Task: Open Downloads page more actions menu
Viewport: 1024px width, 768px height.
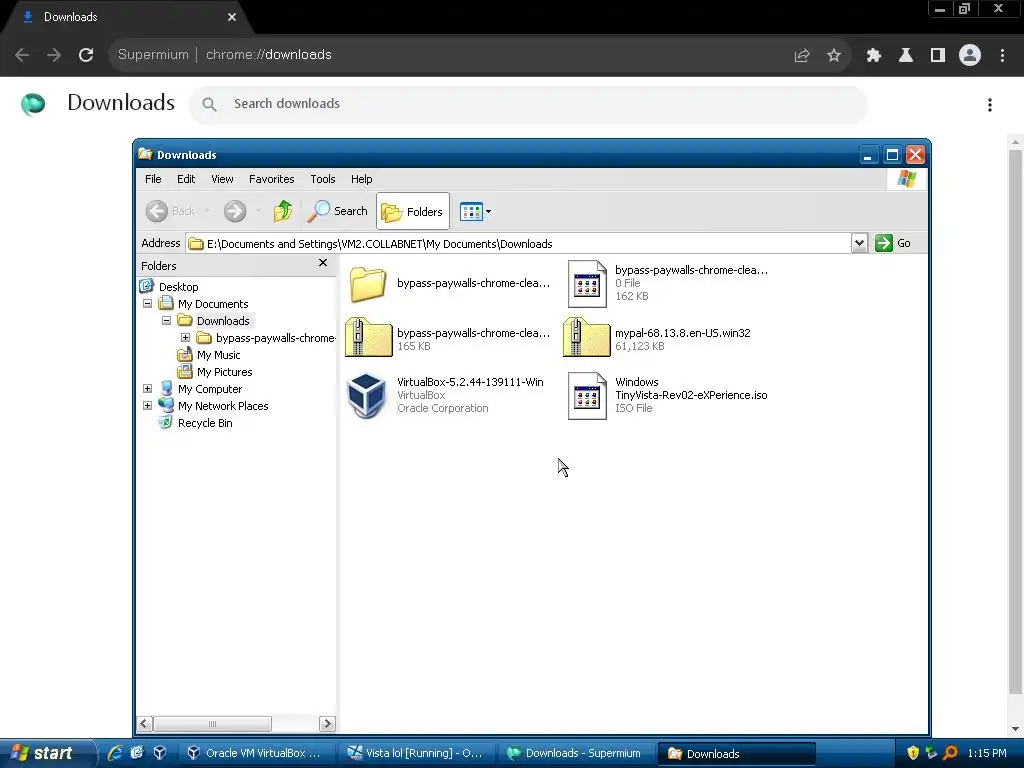Action: [990, 104]
